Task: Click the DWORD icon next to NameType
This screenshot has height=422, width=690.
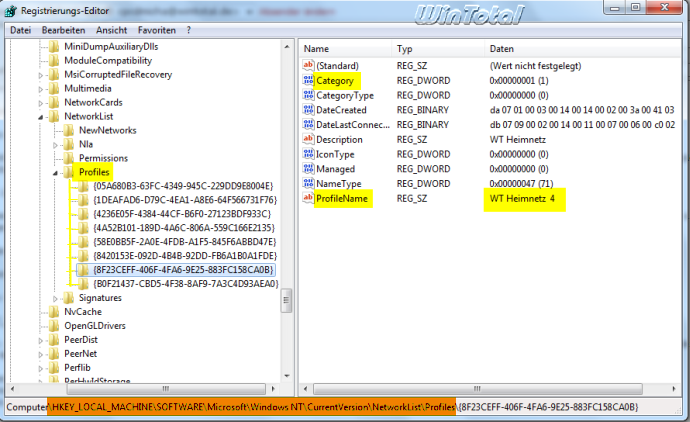Action: coord(308,183)
